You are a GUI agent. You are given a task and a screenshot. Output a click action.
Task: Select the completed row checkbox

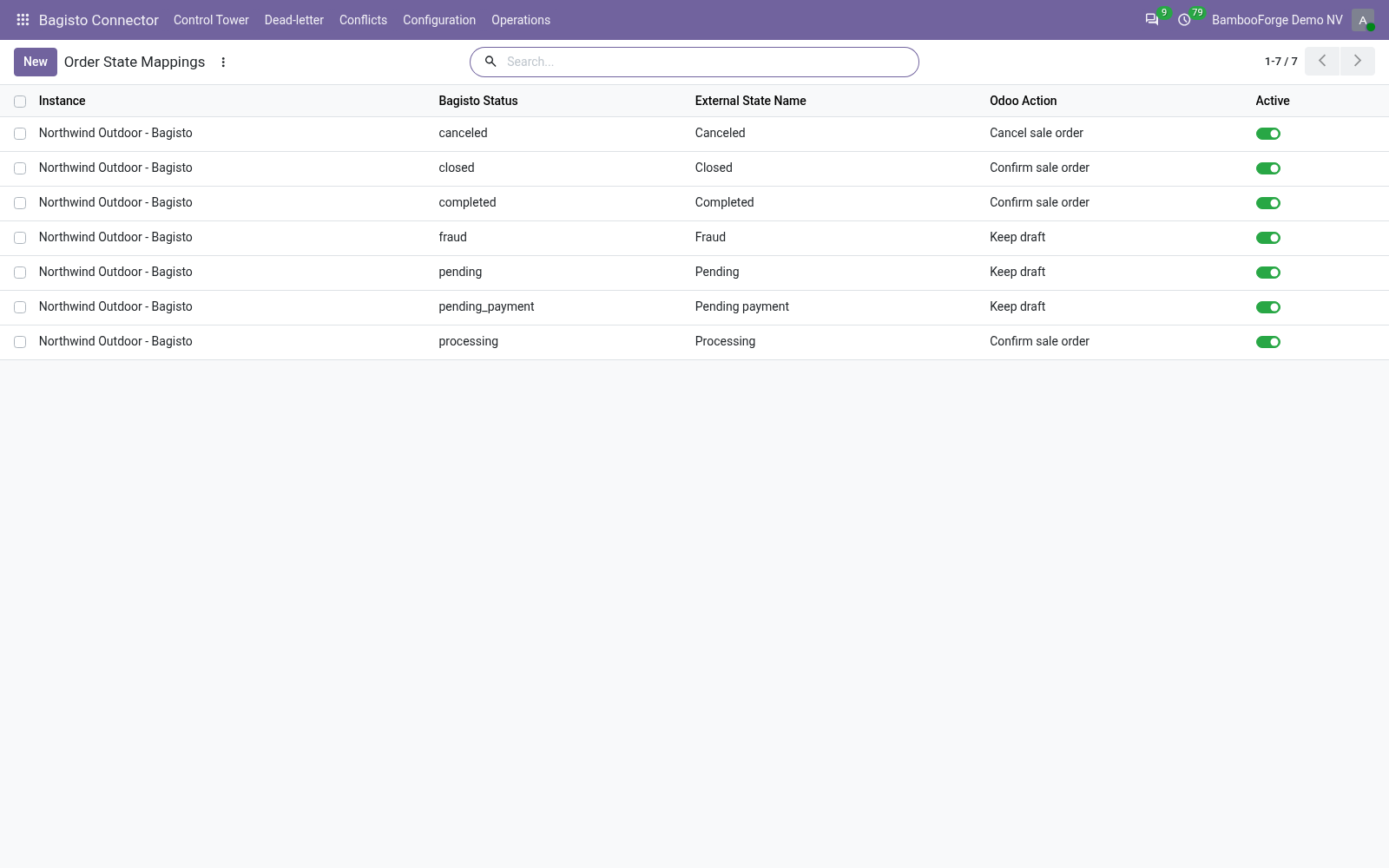tap(20, 203)
